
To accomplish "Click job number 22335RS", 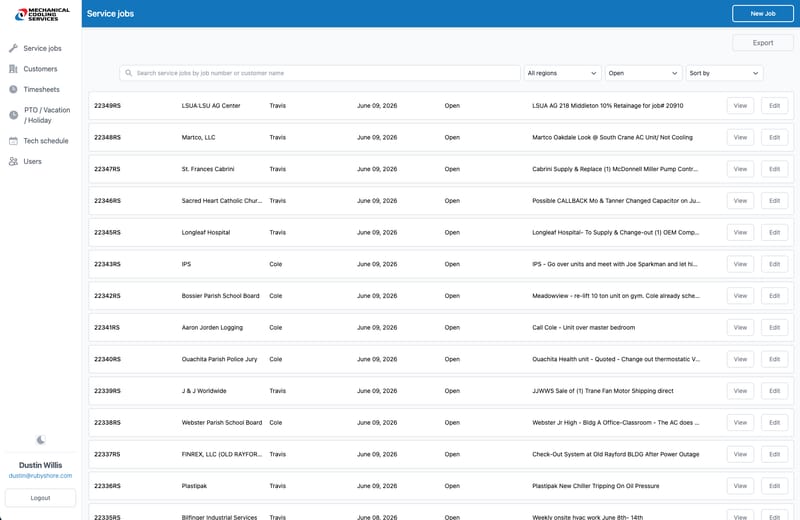I will [107, 517].
